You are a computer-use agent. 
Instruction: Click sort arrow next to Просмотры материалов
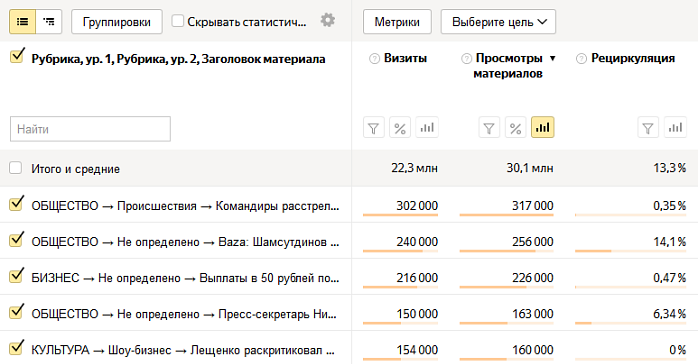click(552, 58)
